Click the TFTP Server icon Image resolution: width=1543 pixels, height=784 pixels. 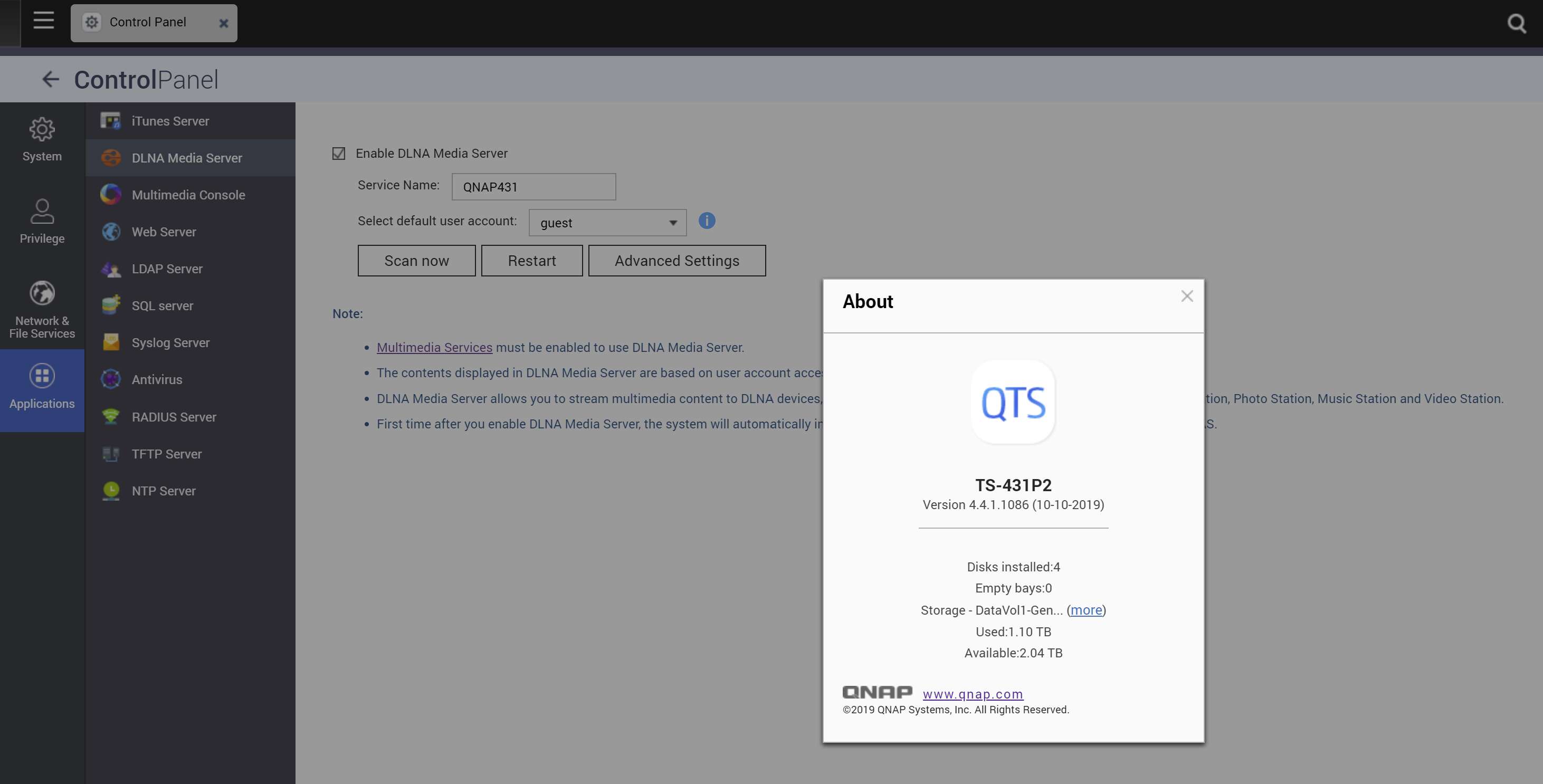111,454
